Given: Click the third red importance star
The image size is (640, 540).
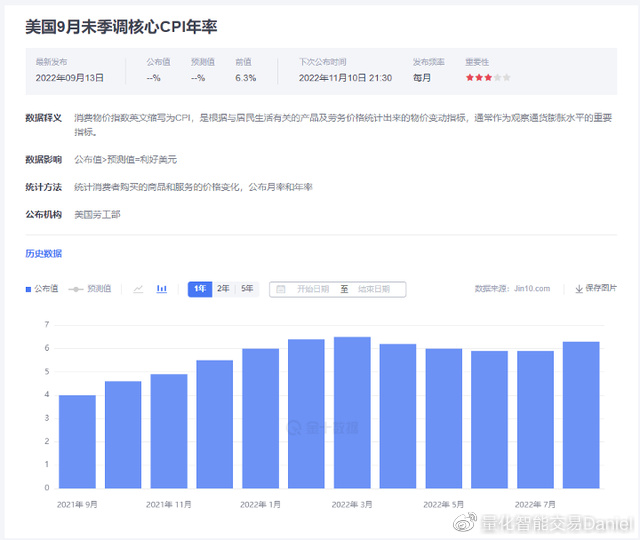Looking at the screenshot, I should [488, 78].
